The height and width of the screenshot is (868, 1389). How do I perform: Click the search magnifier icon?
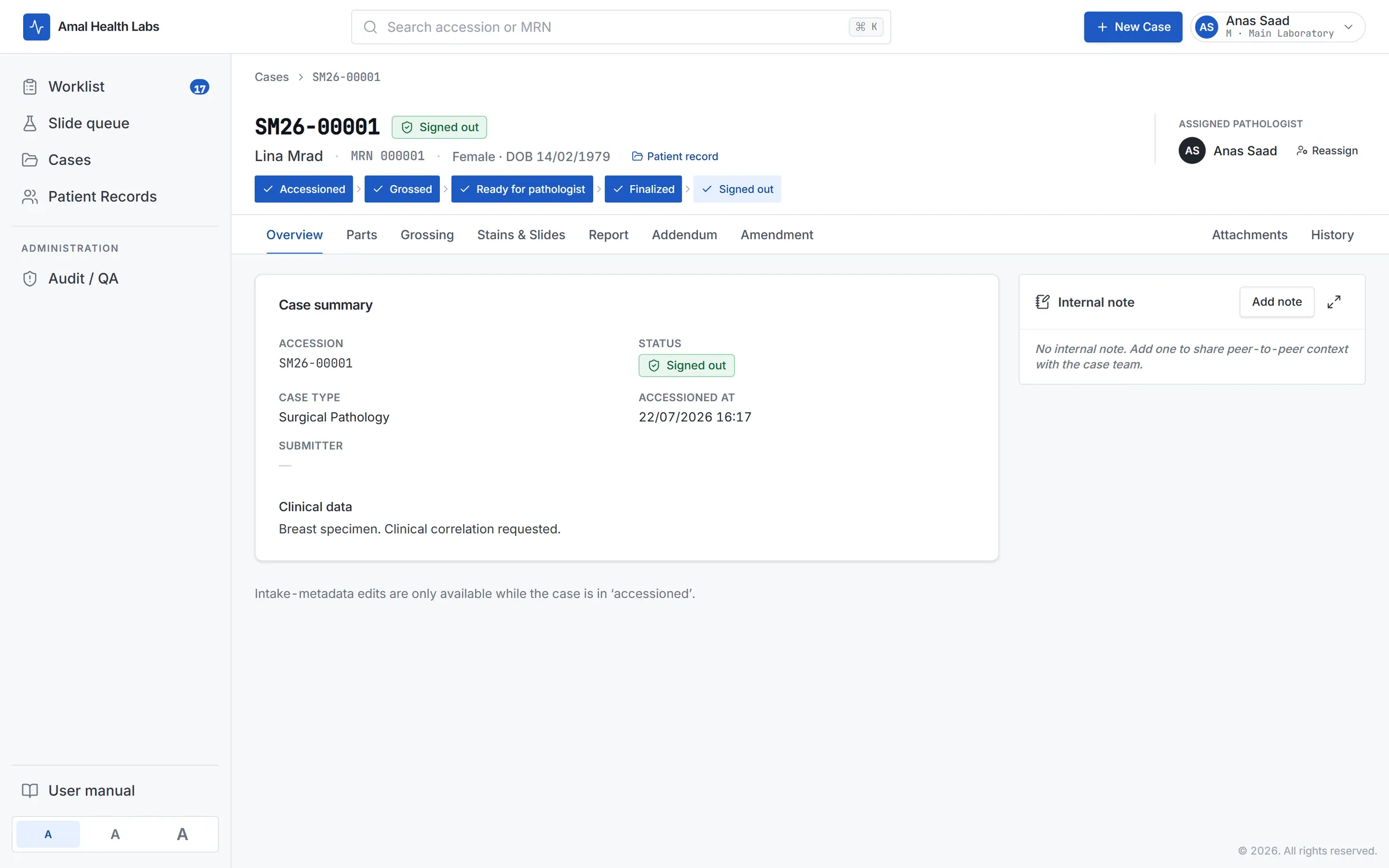coord(370,27)
